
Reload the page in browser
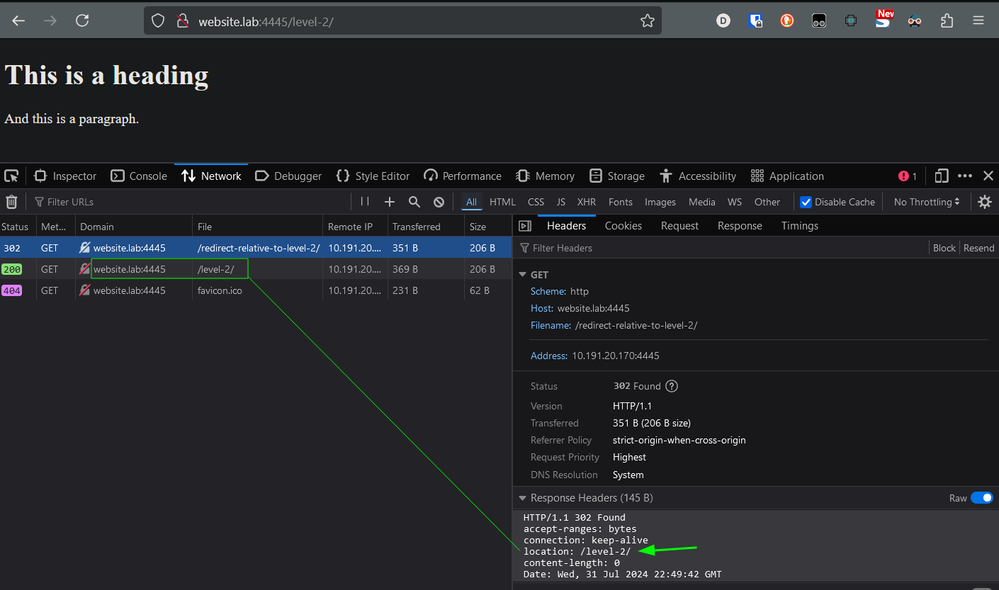click(x=82, y=20)
